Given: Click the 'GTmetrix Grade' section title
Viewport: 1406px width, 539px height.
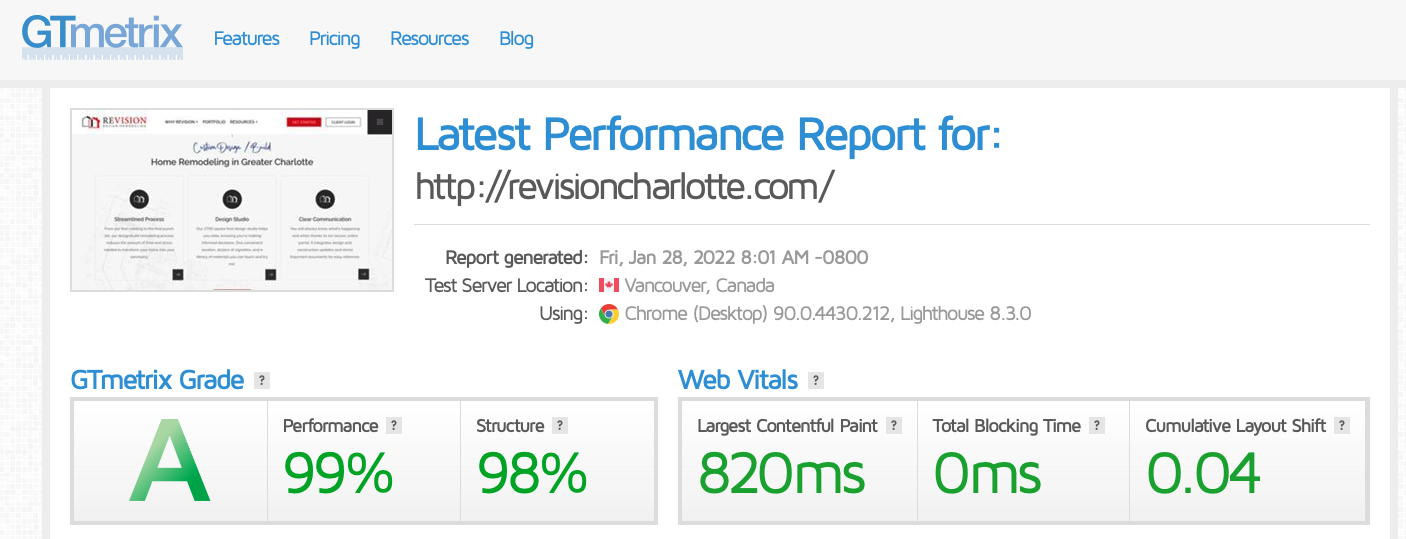Looking at the screenshot, I should click(x=157, y=380).
